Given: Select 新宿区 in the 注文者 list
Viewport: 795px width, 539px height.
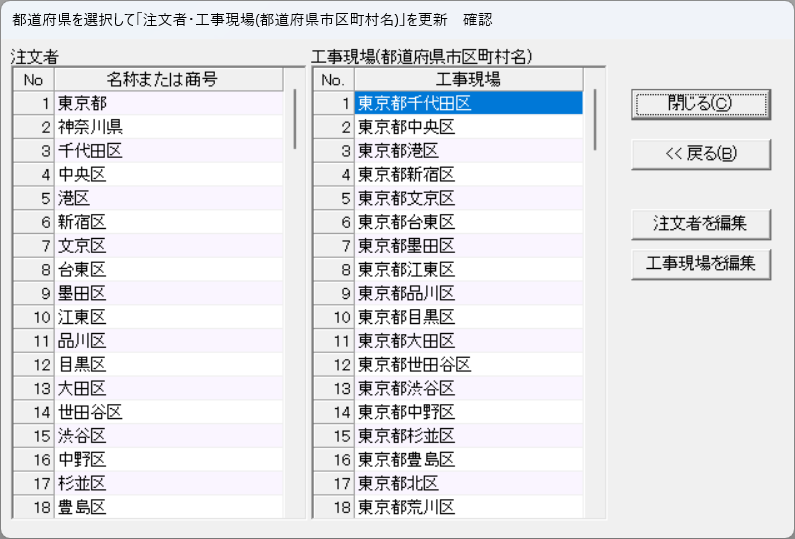Looking at the screenshot, I should (168, 223).
